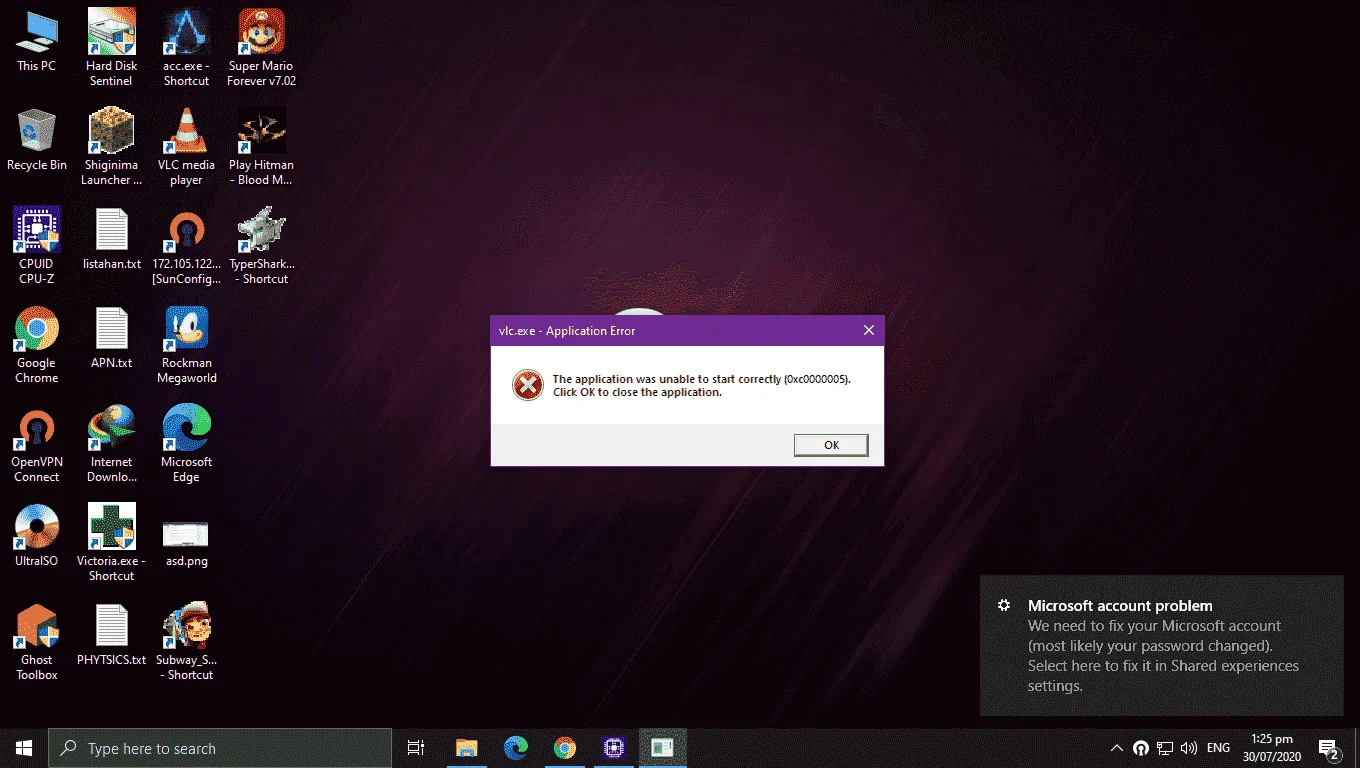Open Task View from the taskbar
Viewport: 1360px width, 768px height.
416,748
